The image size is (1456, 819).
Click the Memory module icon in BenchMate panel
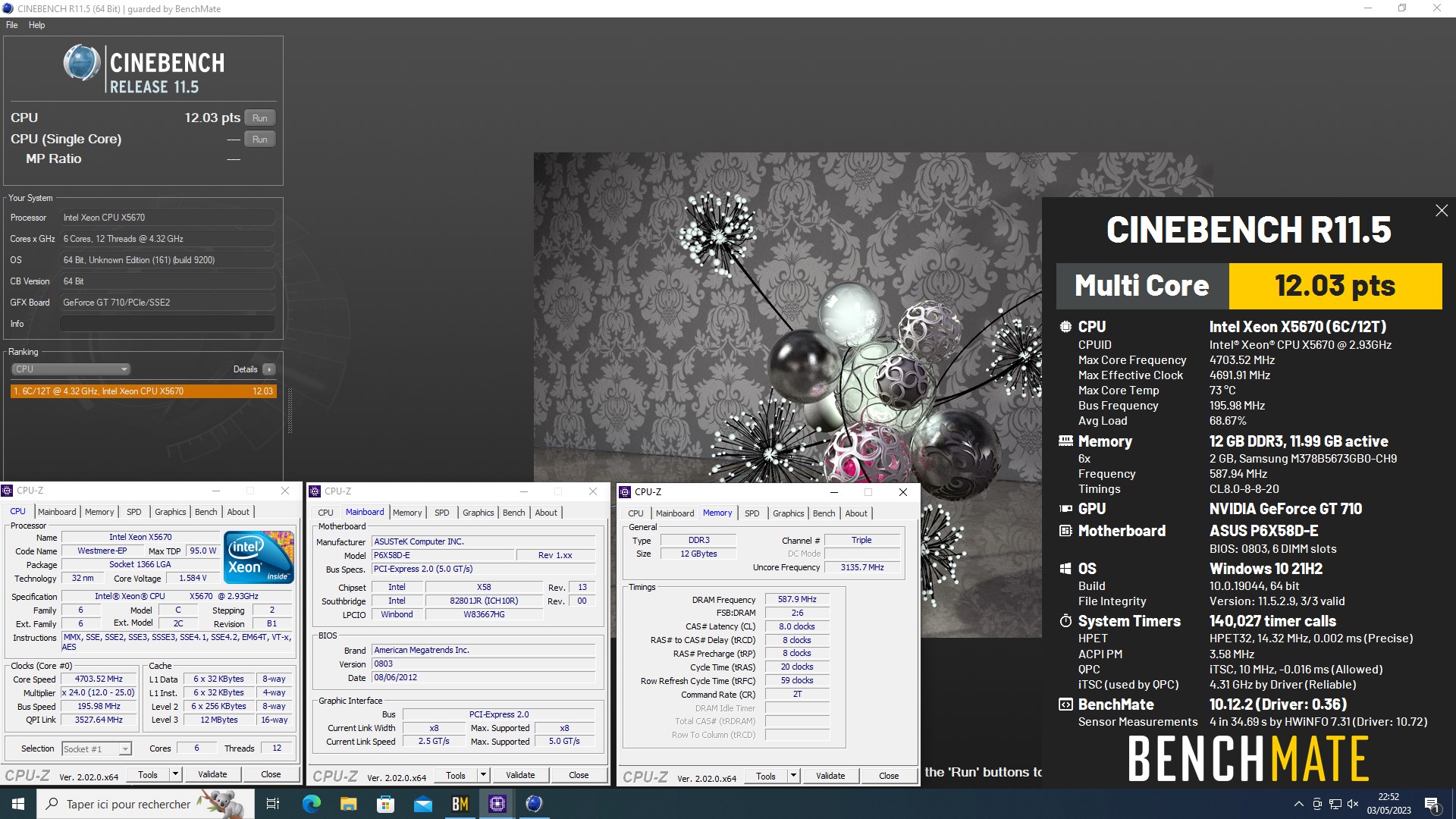(x=1065, y=441)
